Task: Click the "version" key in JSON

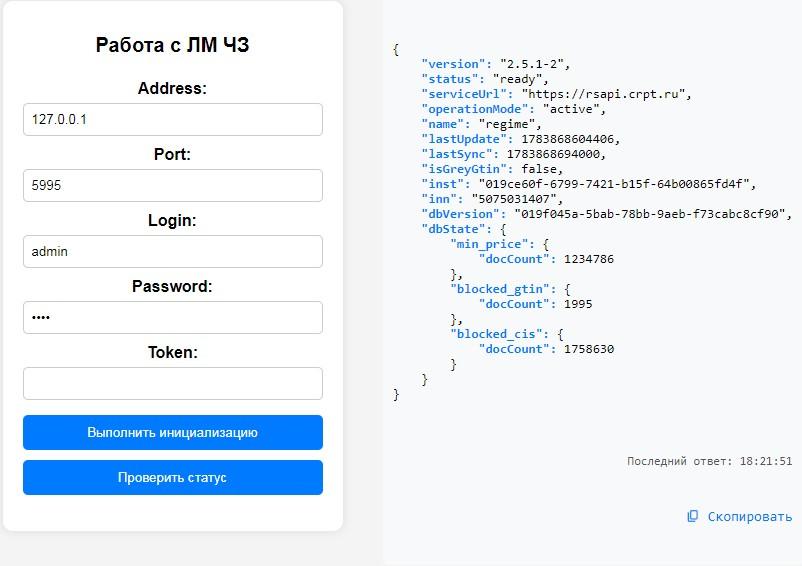Action: coord(453,64)
